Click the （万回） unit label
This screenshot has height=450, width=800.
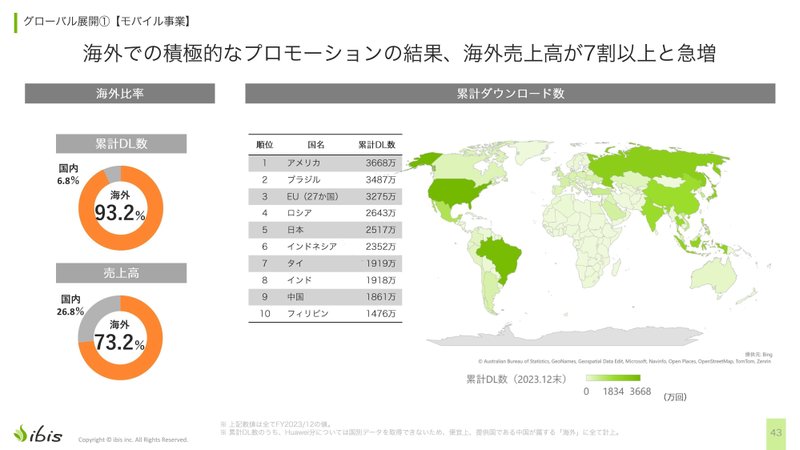click(675, 397)
